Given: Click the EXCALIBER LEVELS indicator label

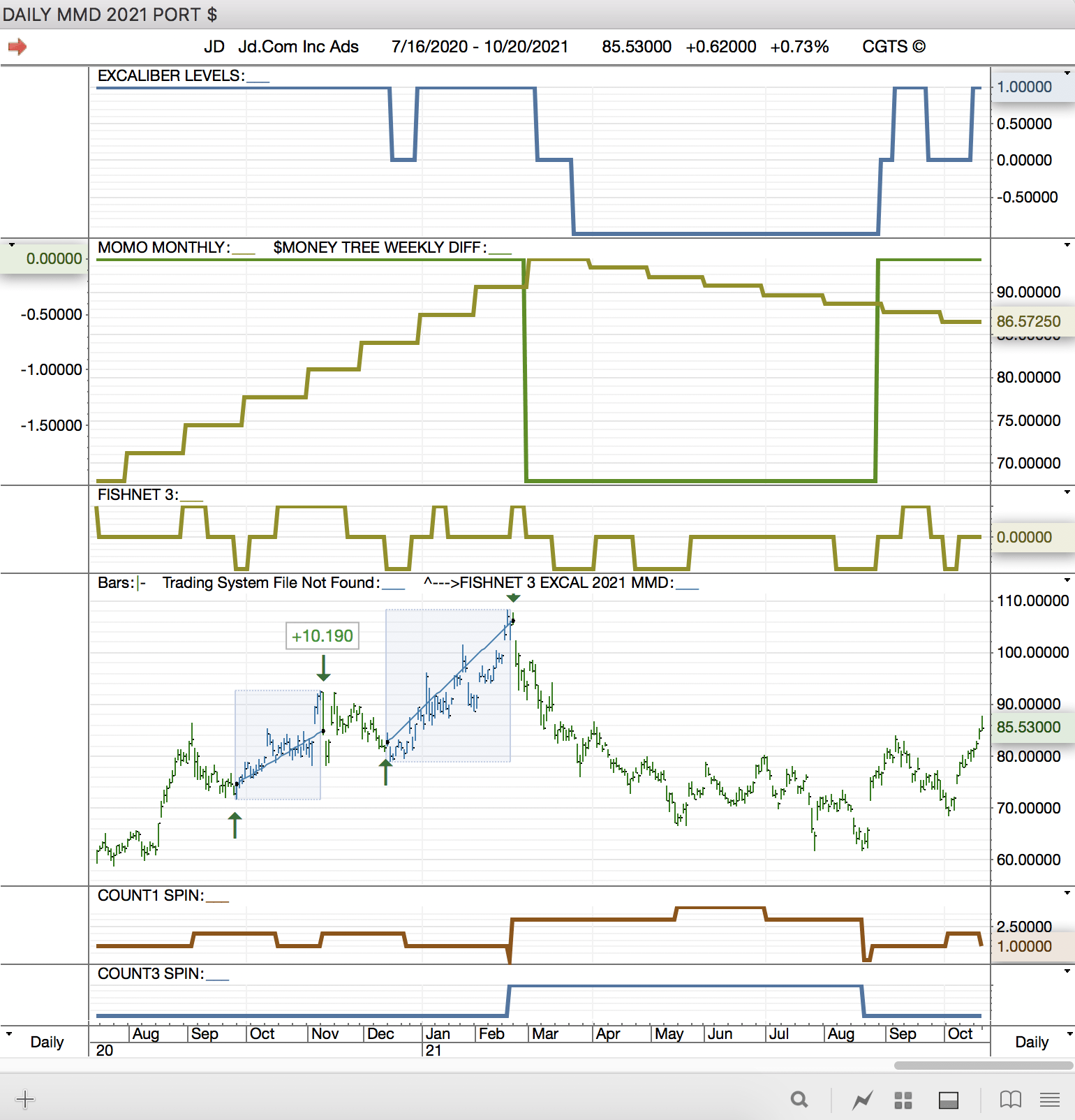Looking at the screenshot, I should coord(171,75).
